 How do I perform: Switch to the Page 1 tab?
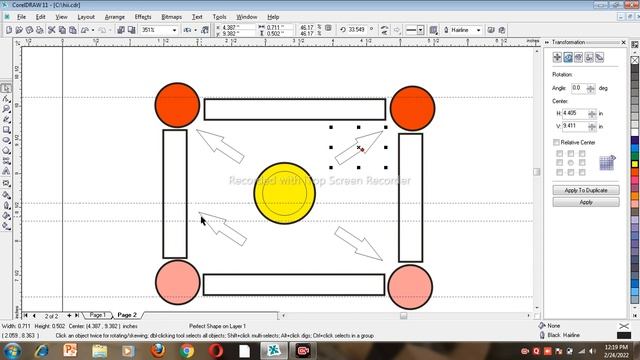click(x=97, y=315)
